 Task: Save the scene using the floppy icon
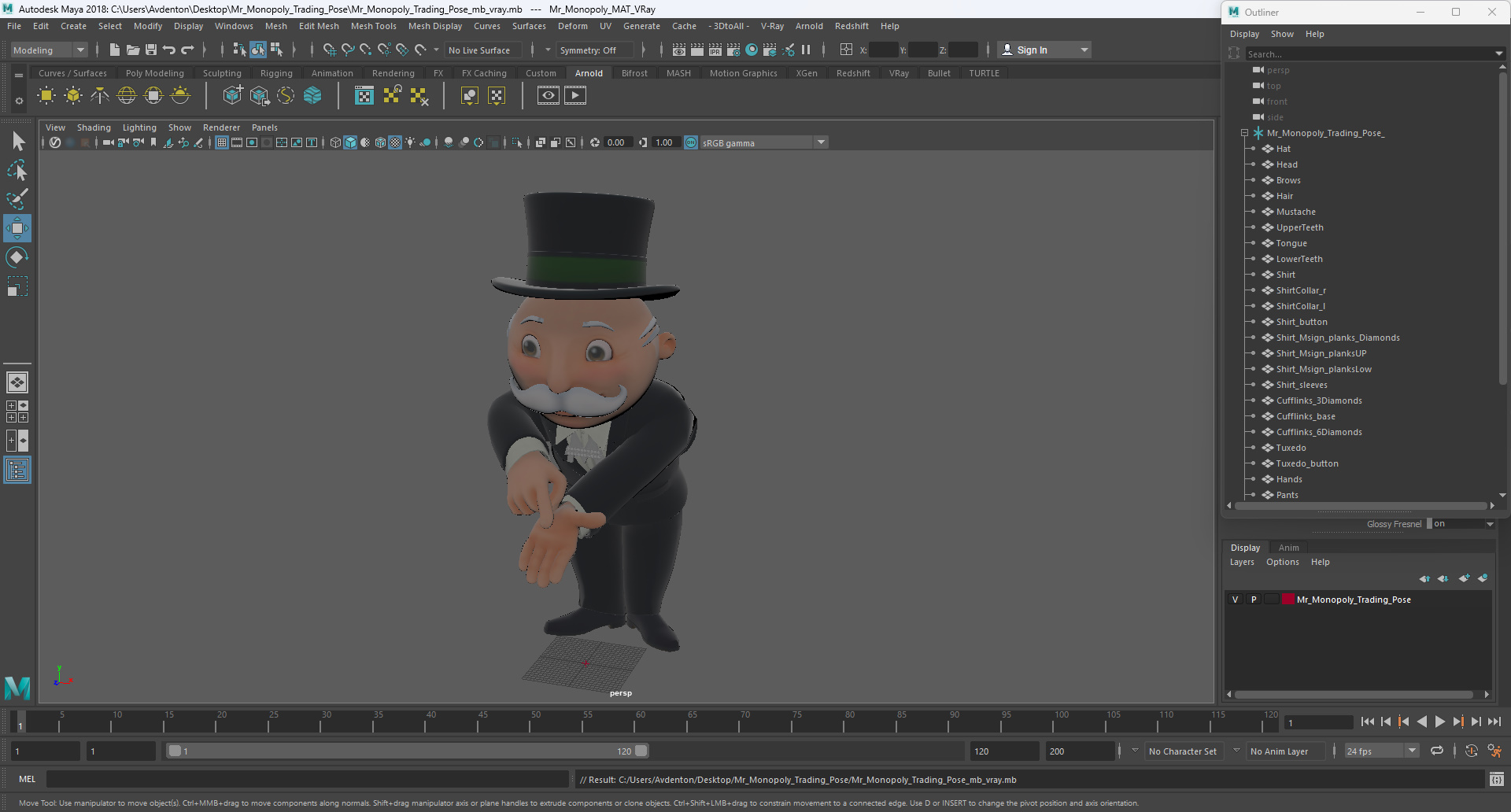pos(151,50)
